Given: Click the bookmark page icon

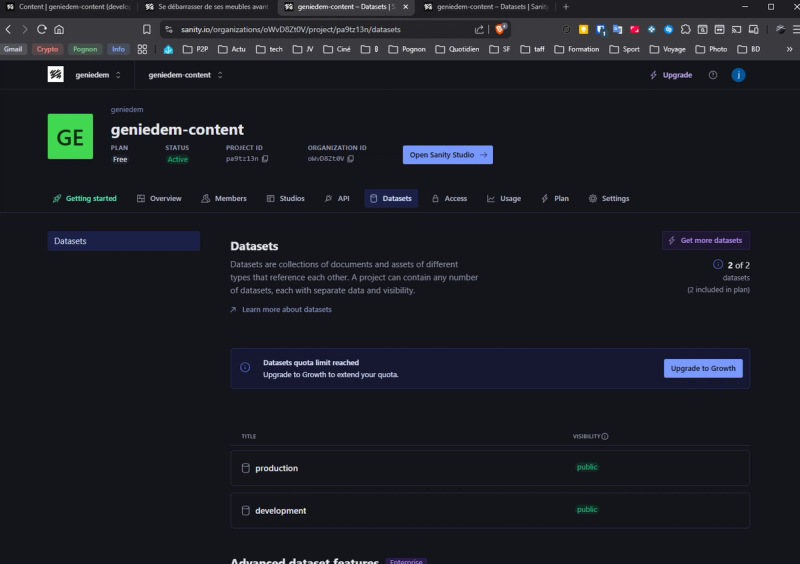Looking at the screenshot, I should coord(147,30).
